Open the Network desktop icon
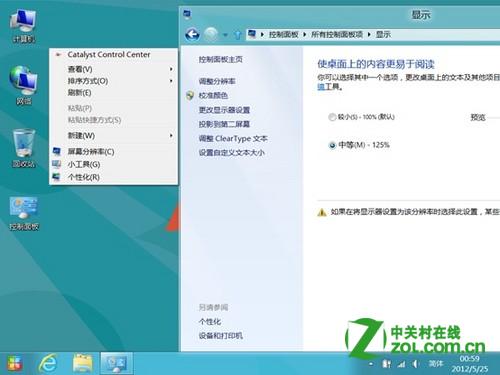This screenshot has width=500, height=375. (23, 85)
